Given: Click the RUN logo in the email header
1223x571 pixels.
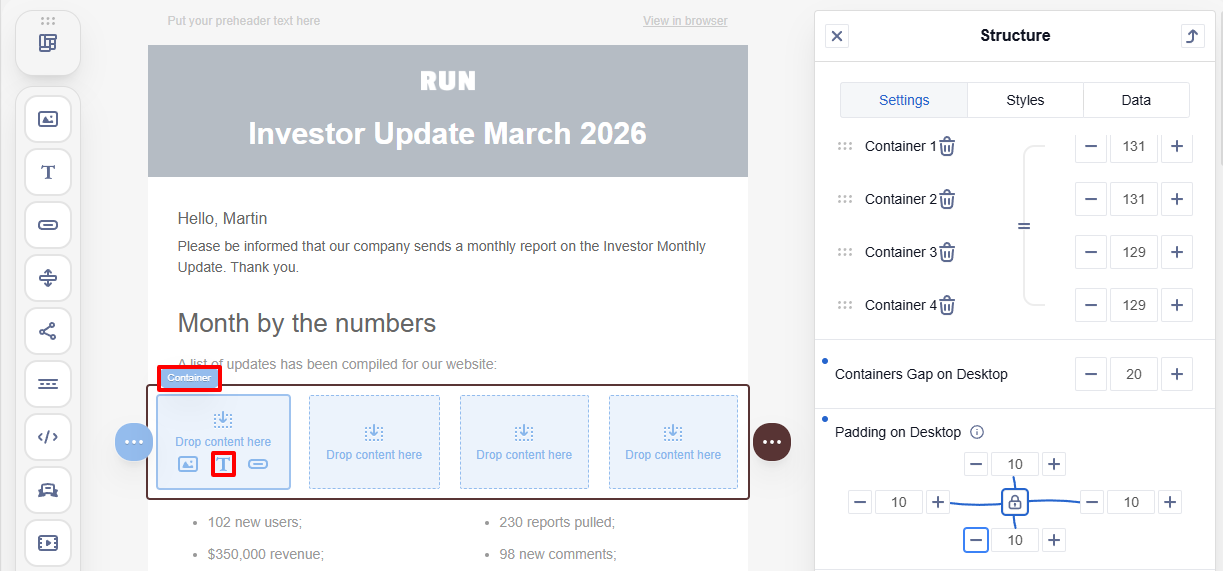Looking at the screenshot, I should click(x=448, y=81).
